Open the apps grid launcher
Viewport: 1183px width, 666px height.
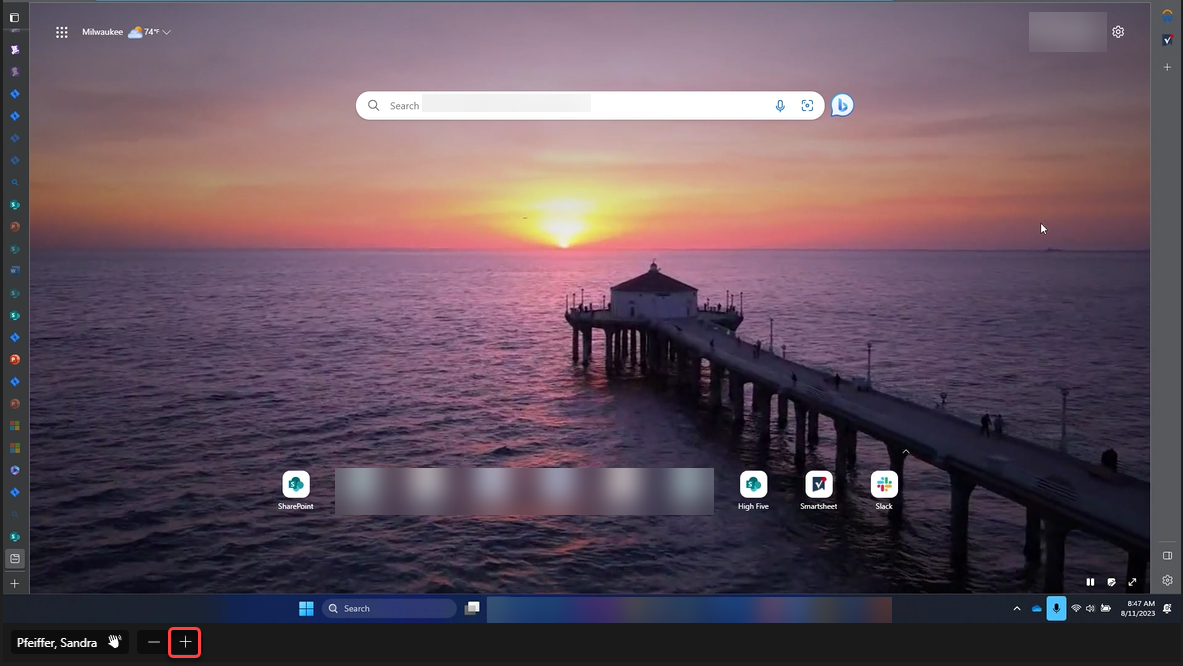(x=62, y=32)
